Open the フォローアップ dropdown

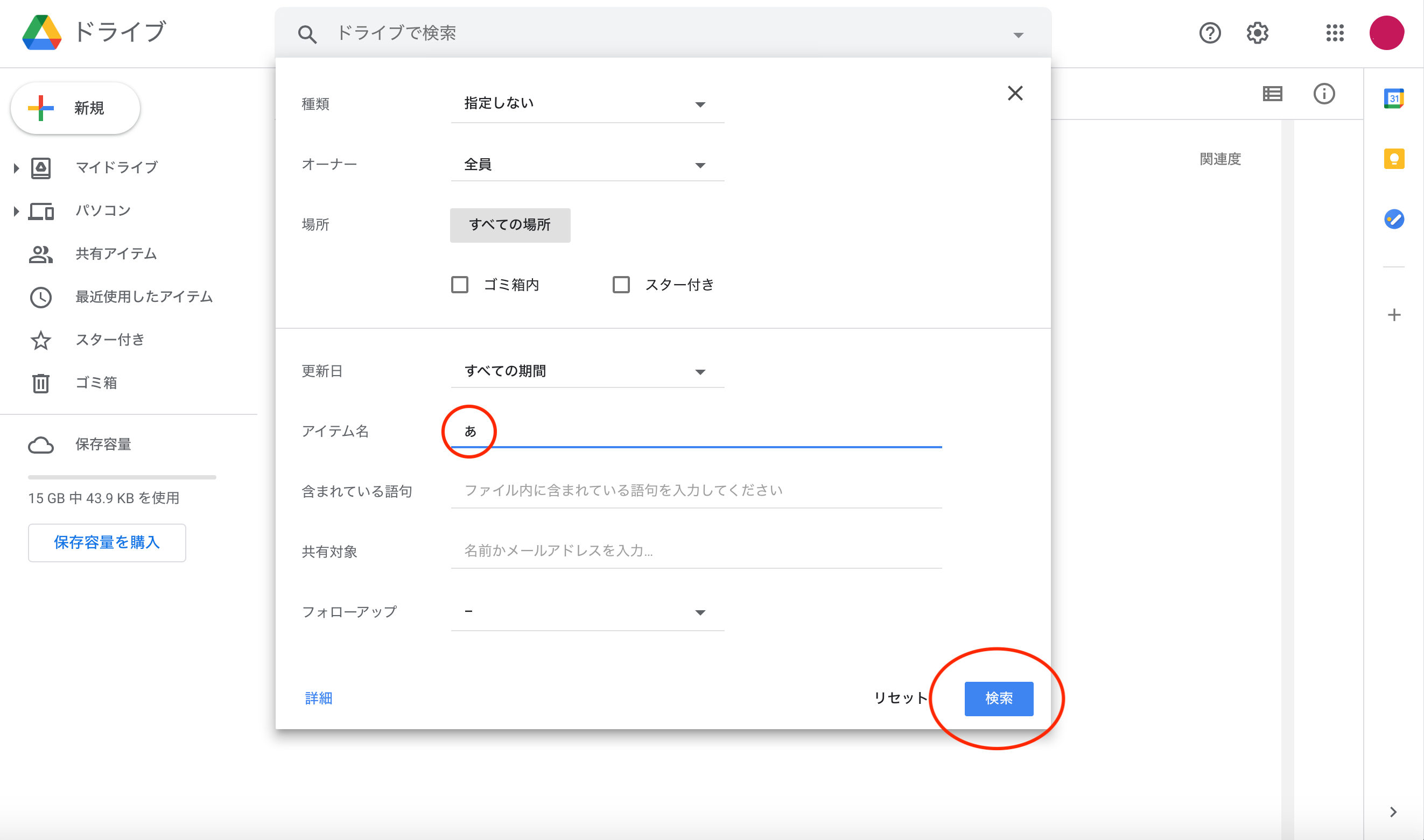click(587, 611)
